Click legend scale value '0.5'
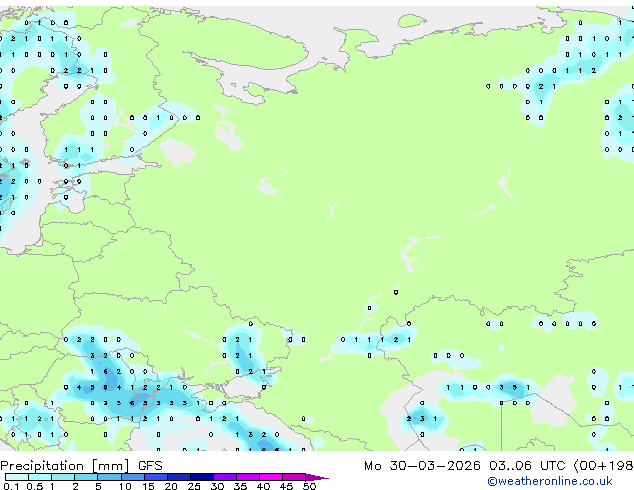 35,486
